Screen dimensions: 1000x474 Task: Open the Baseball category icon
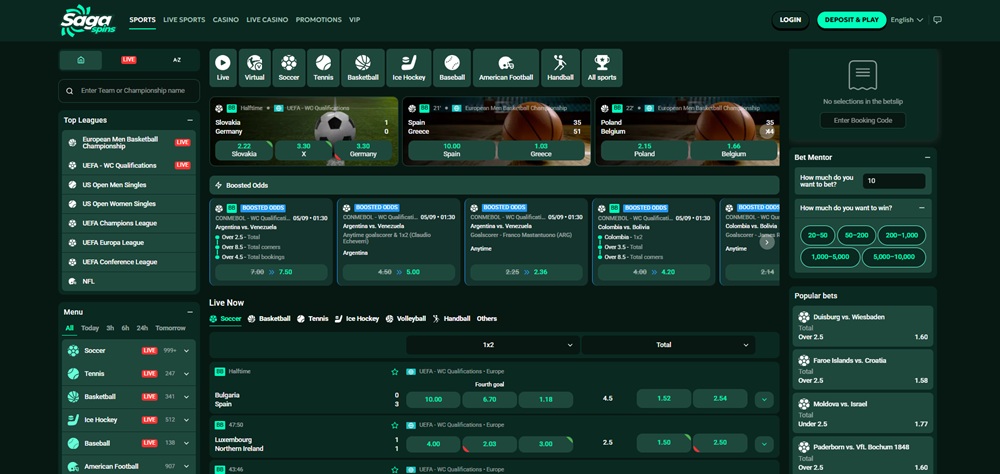click(x=452, y=68)
